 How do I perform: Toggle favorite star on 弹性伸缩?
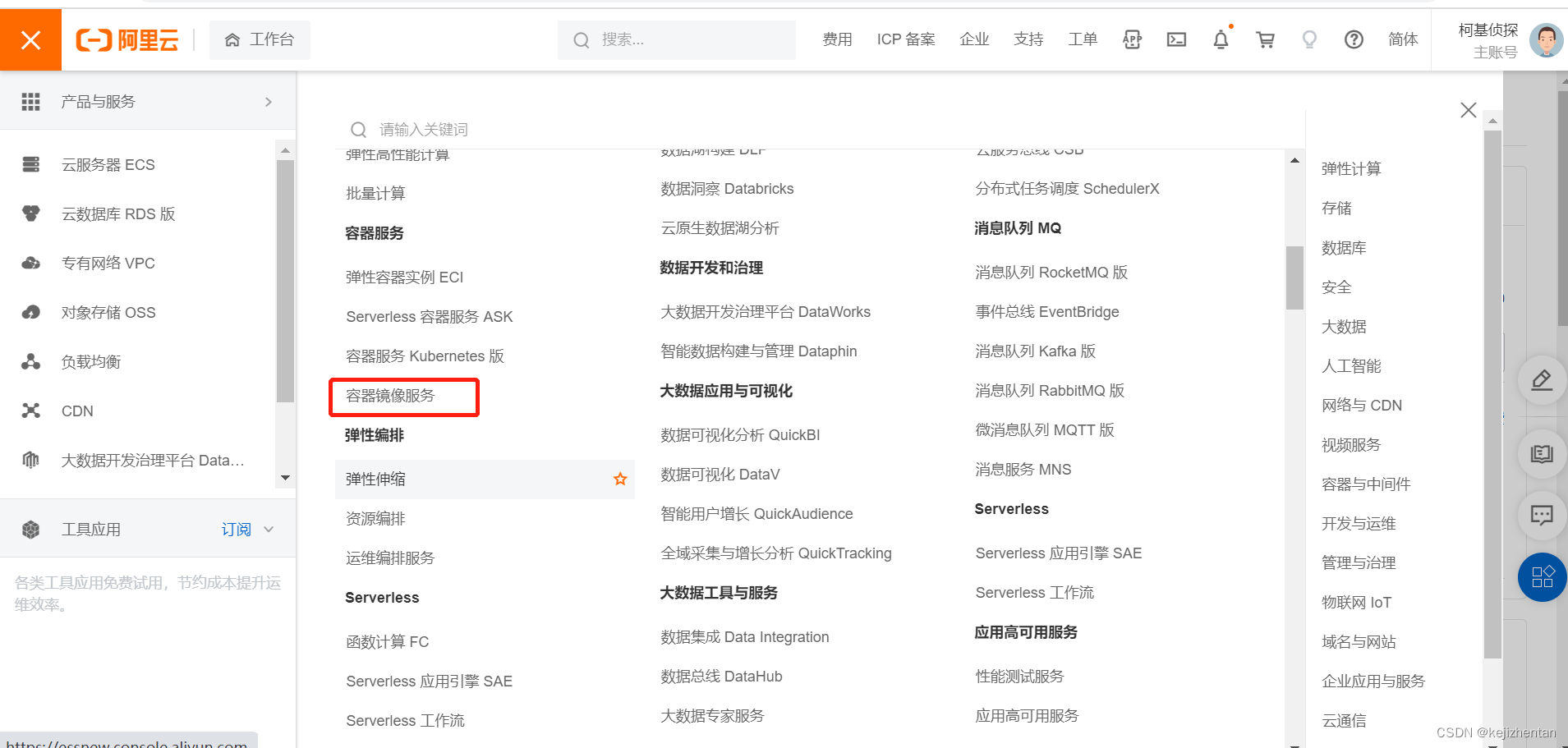(x=620, y=479)
